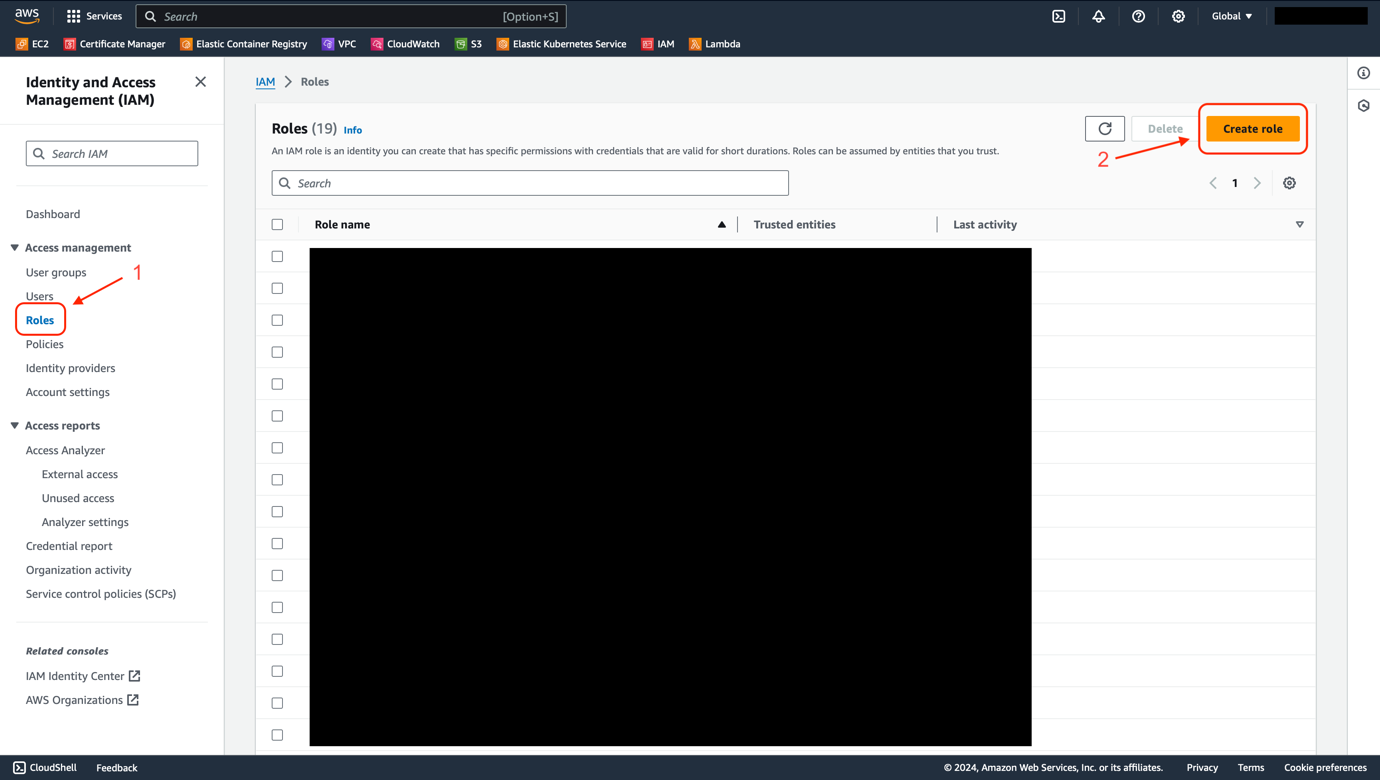Open the VPC favorite shortcut
The height and width of the screenshot is (780, 1380).
tap(339, 44)
